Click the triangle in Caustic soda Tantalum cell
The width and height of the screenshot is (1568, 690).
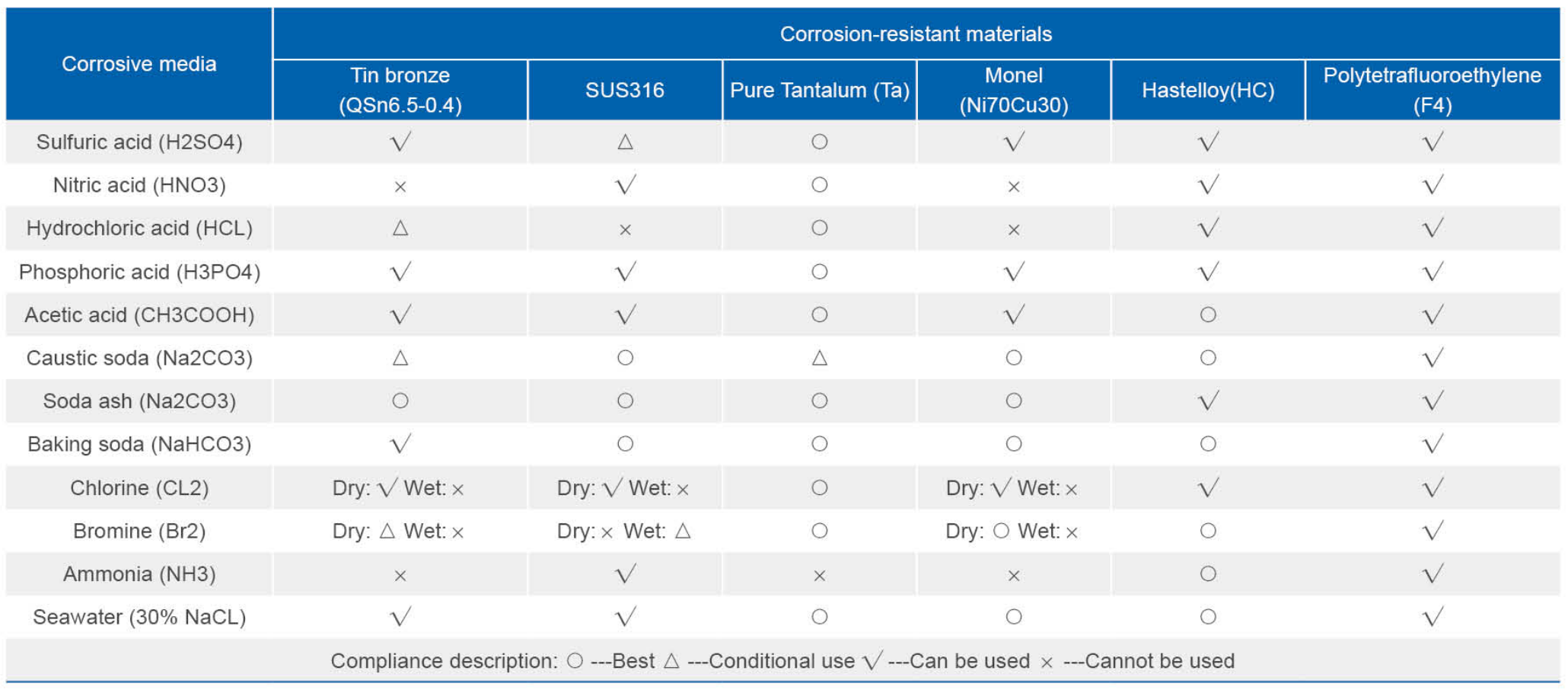point(819,358)
